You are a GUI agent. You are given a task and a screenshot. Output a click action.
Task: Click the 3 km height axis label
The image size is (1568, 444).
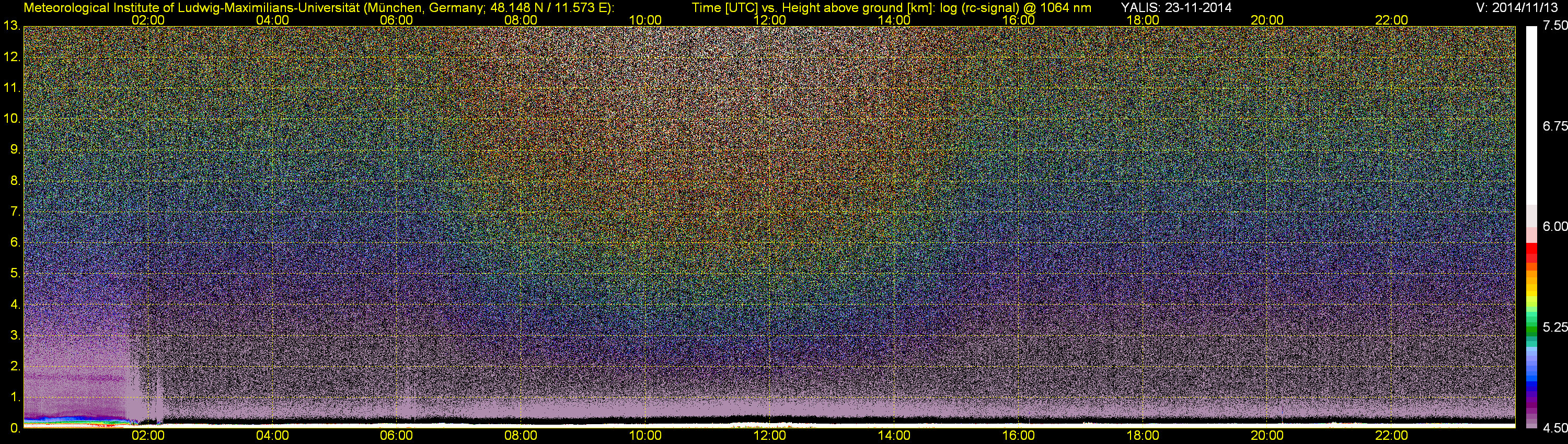[15, 336]
